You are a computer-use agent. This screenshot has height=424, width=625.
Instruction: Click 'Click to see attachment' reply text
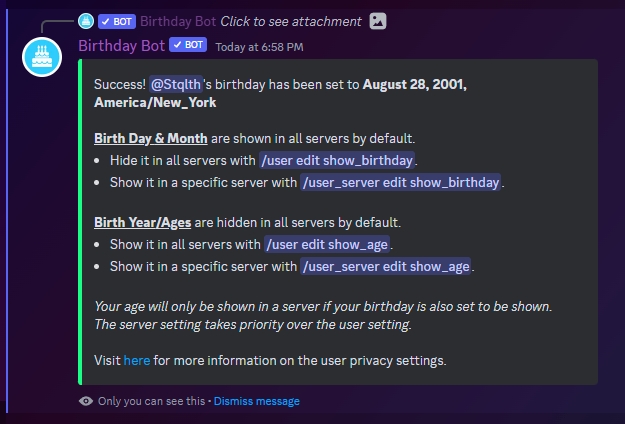(x=290, y=21)
